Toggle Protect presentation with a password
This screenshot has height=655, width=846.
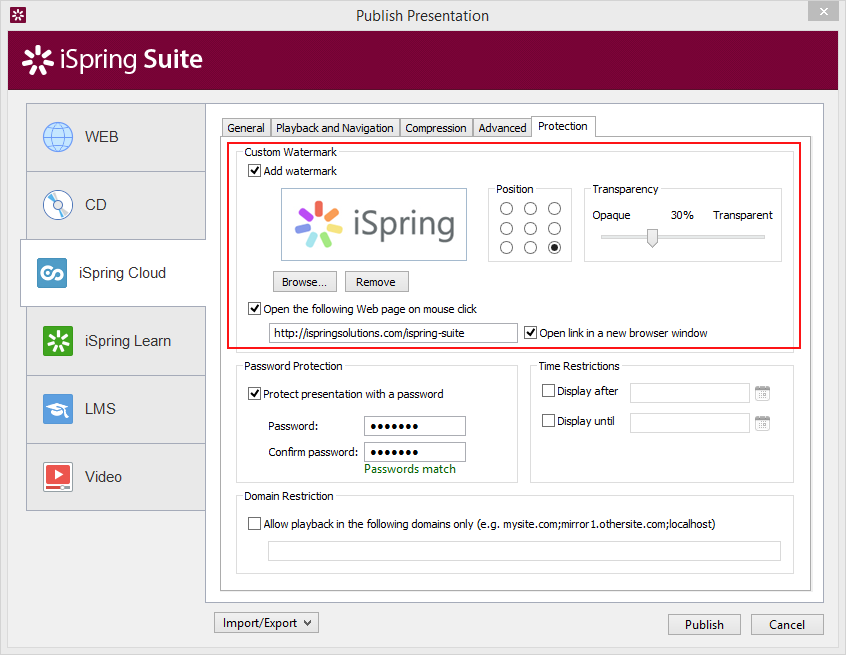[x=254, y=394]
